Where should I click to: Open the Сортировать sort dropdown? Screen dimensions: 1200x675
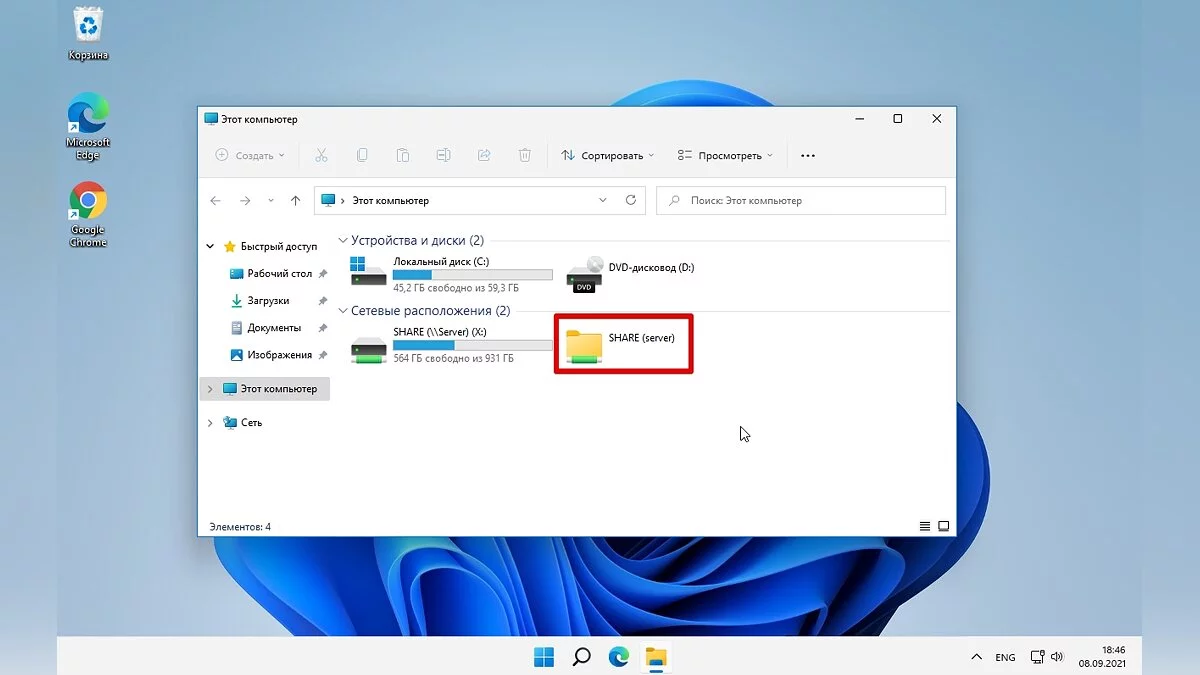coord(608,156)
